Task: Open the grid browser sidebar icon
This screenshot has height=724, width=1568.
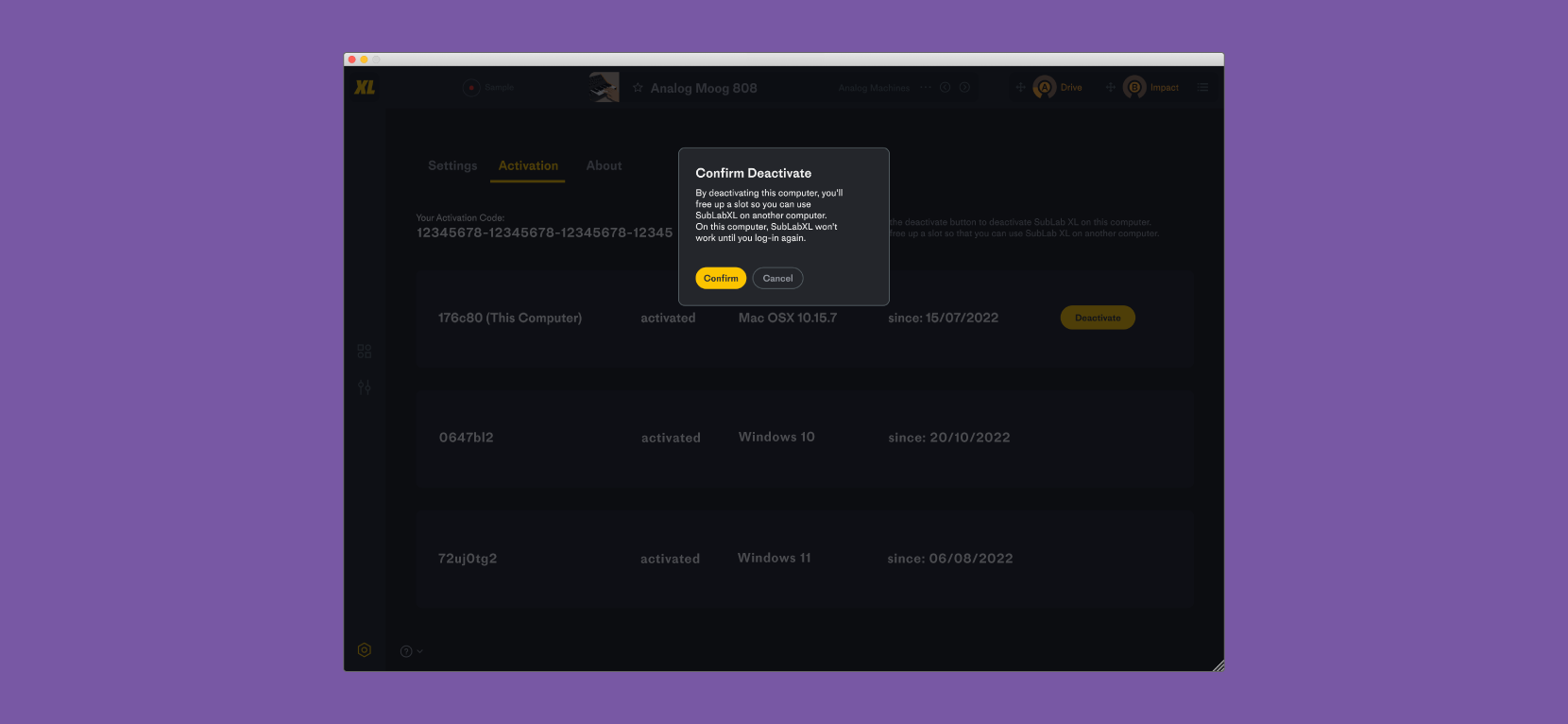Action: point(365,352)
